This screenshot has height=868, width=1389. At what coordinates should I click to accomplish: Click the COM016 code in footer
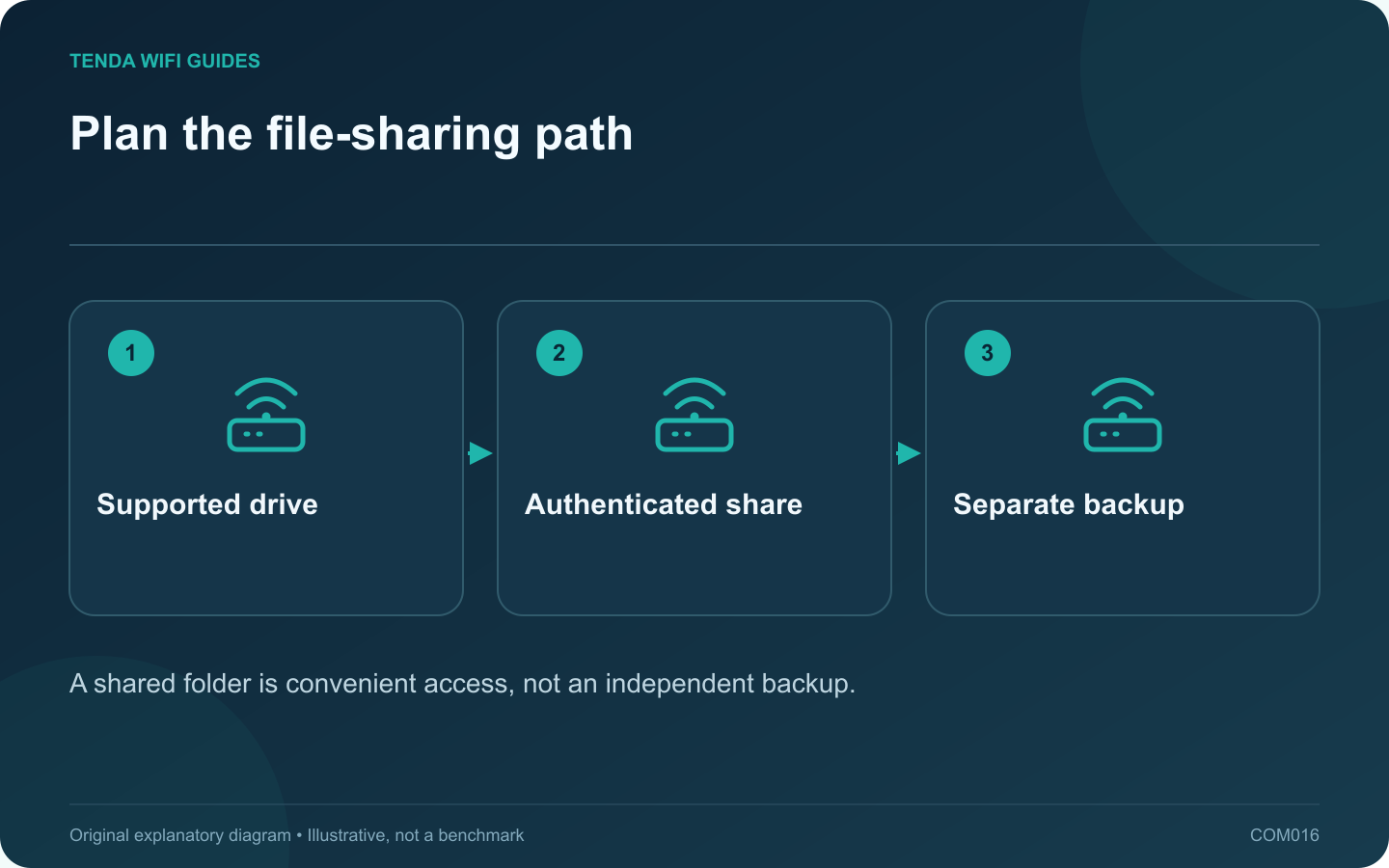[1285, 835]
